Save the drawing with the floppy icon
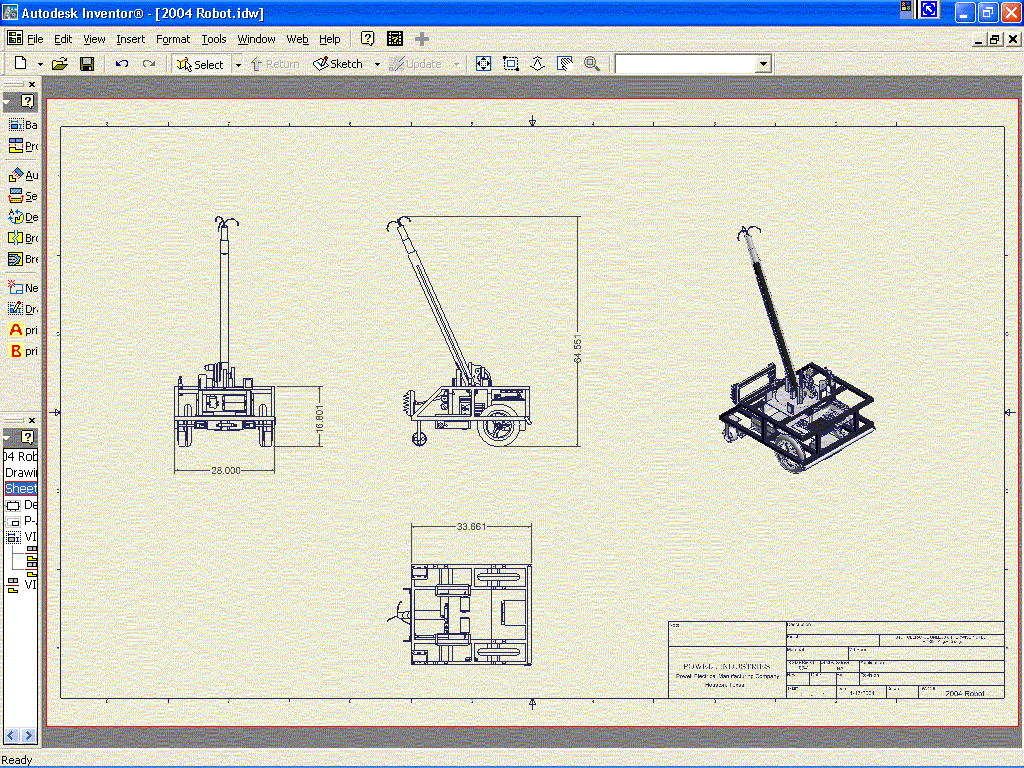The height and width of the screenshot is (768, 1024). pyautogui.click(x=87, y=63)
